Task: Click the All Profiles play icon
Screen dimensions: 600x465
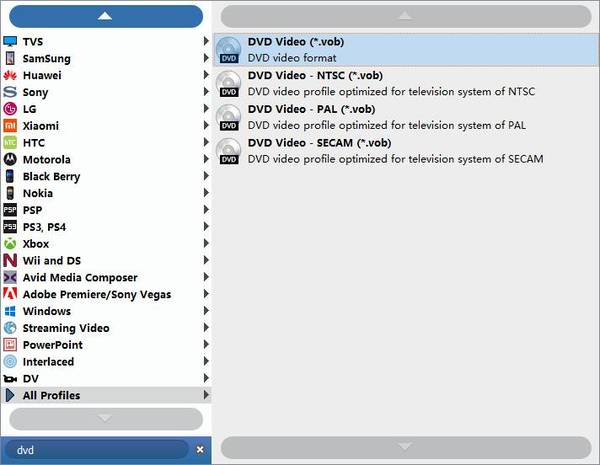Action: [x=10, y=395]
